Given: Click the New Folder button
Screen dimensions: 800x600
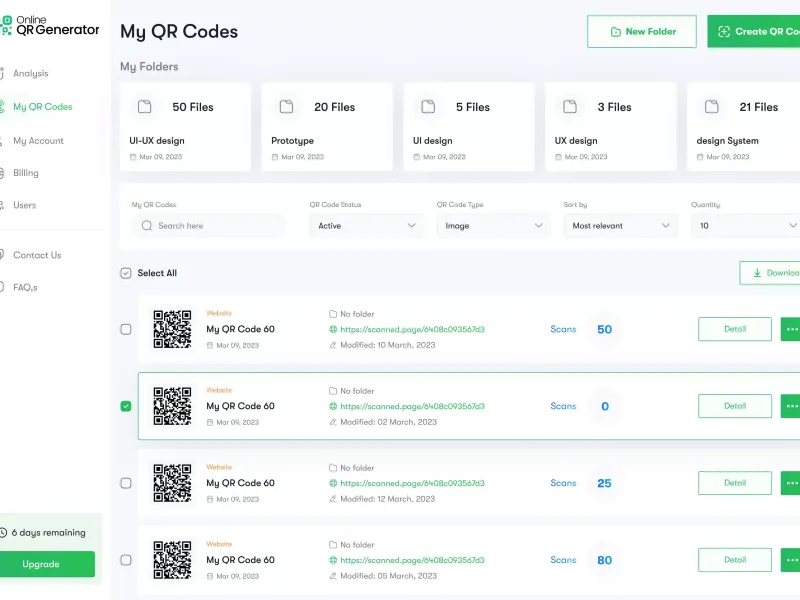Looking at the screenshot, I should point(642,32).
